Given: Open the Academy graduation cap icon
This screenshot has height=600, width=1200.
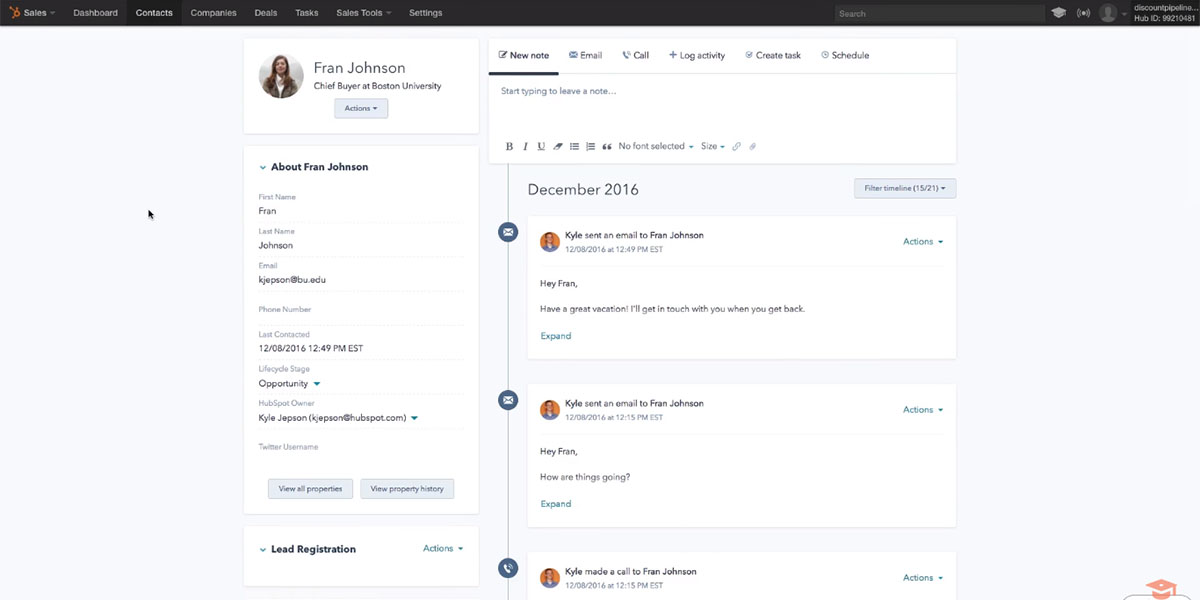Looking at the screenshot, I should point(1058,13).
